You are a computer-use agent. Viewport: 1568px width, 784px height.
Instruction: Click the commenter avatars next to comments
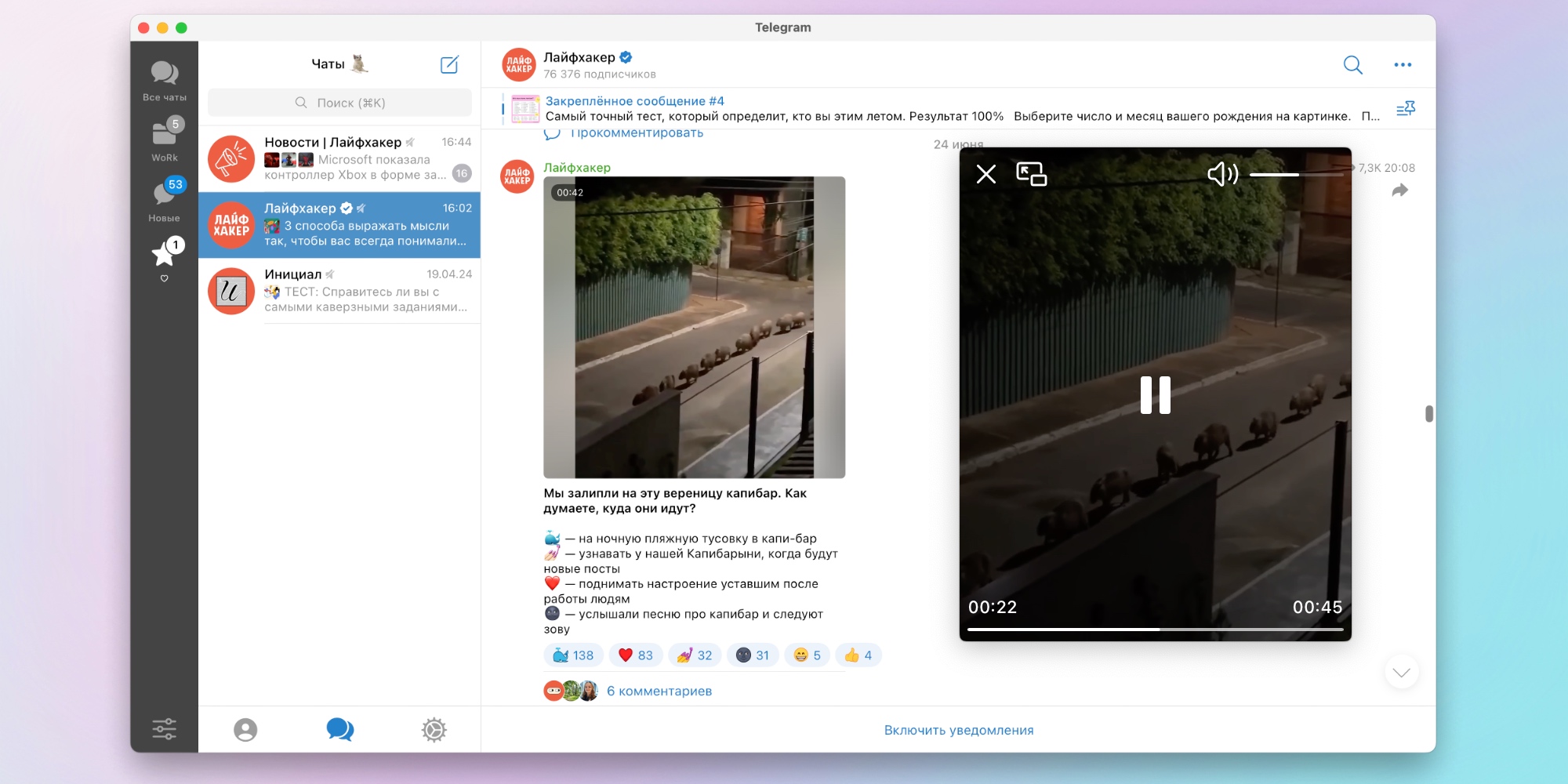571,691
